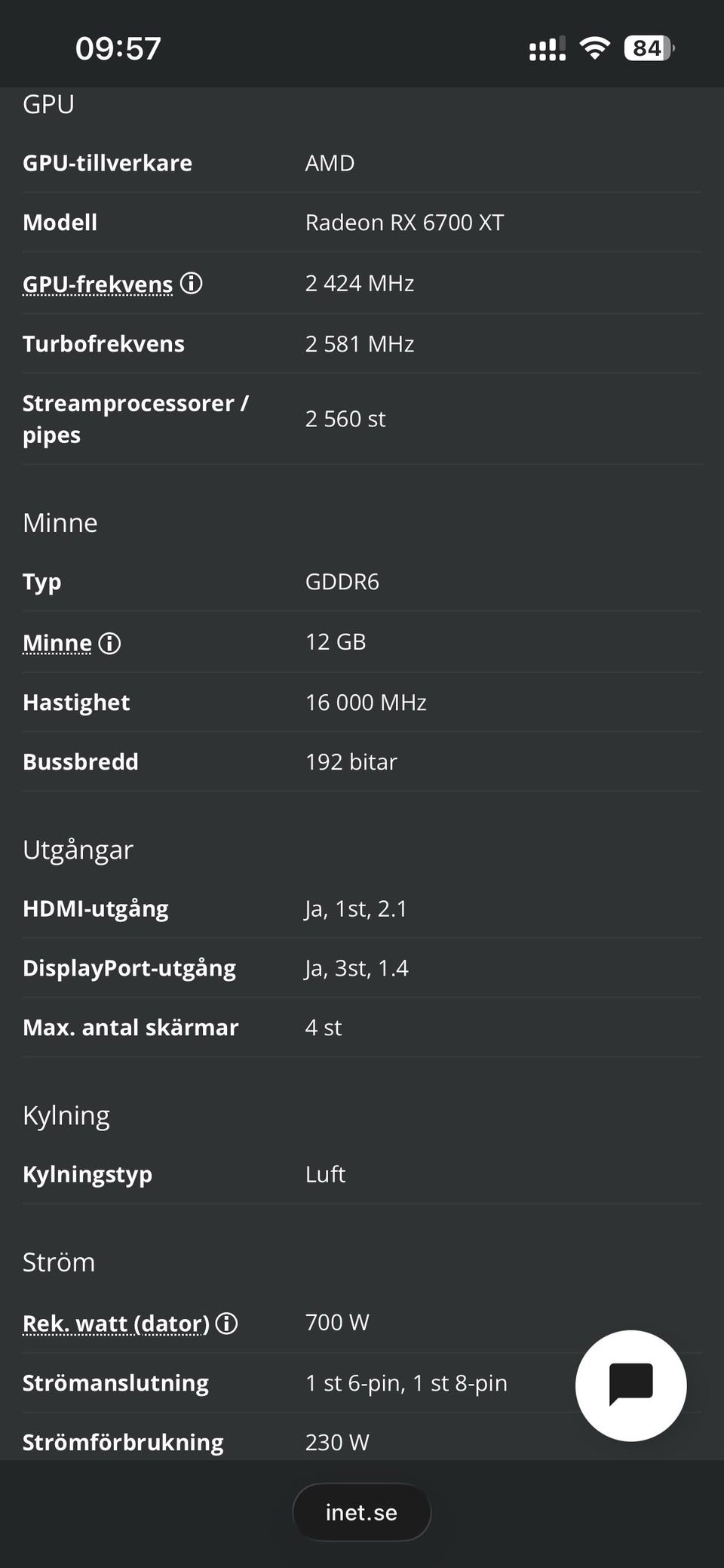Tap the 09:57 clock in status bar
Image resolution: width=724 pixels, height=1568 pixels.
[118, 49]
